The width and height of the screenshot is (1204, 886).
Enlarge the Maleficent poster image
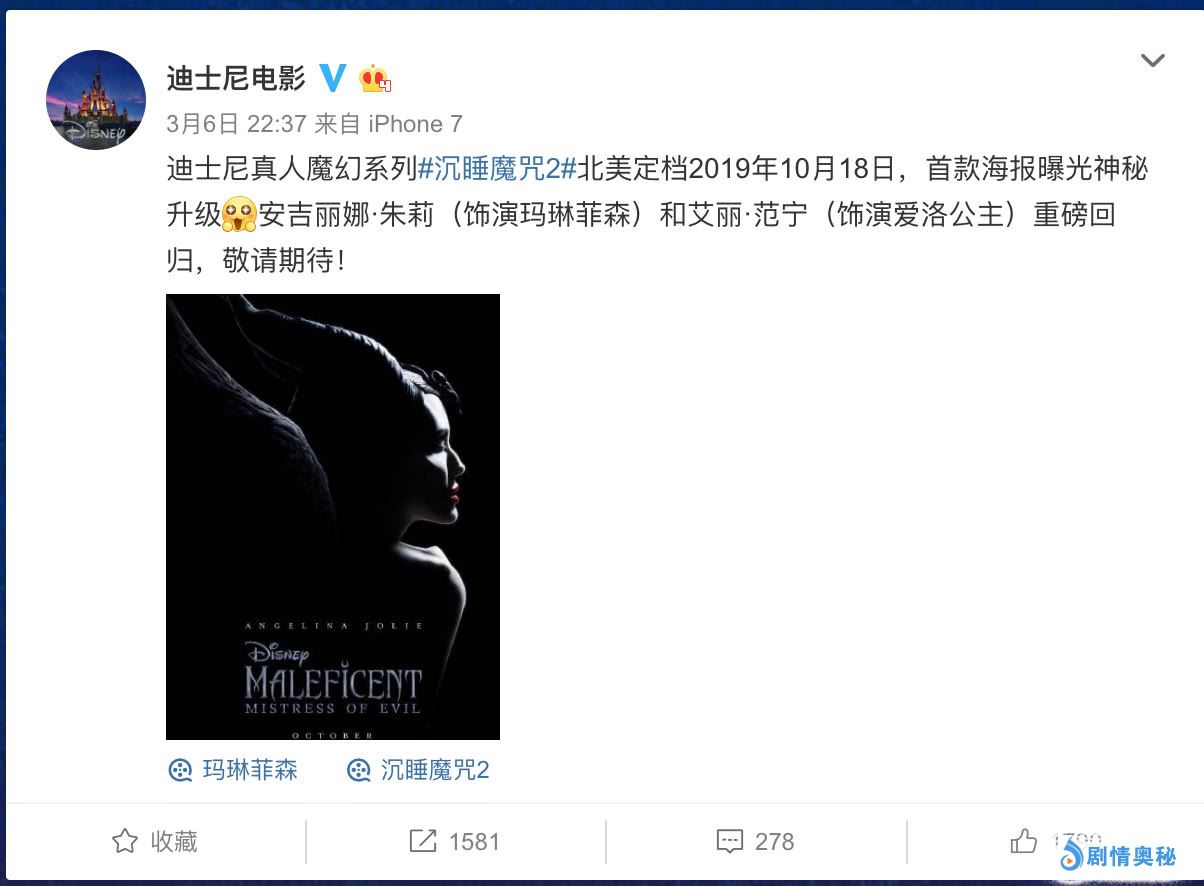point(333,517)
